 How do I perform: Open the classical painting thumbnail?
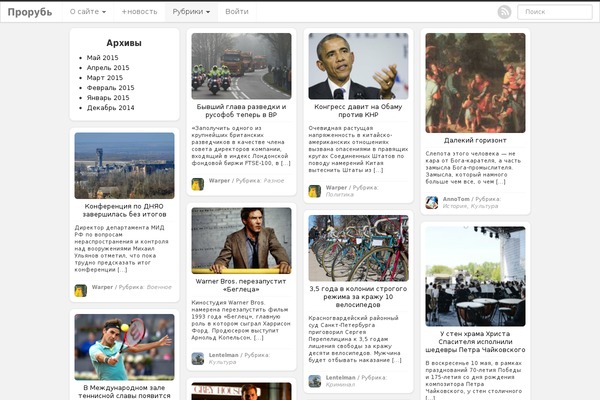(476, 83)
